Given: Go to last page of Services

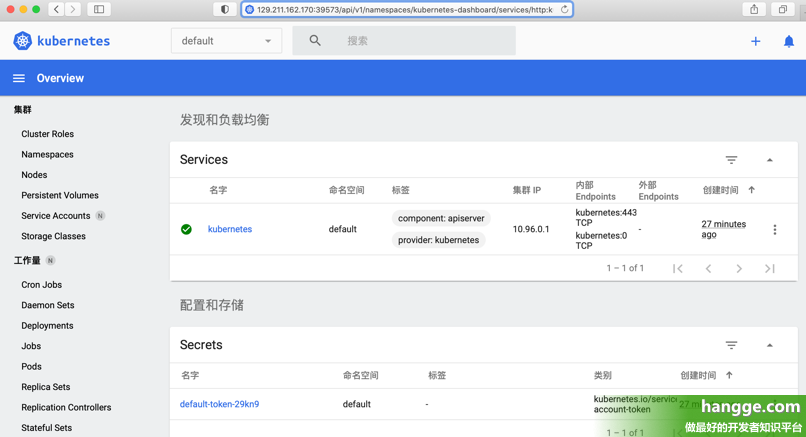Looking at the screenshot, I should 770,268.
